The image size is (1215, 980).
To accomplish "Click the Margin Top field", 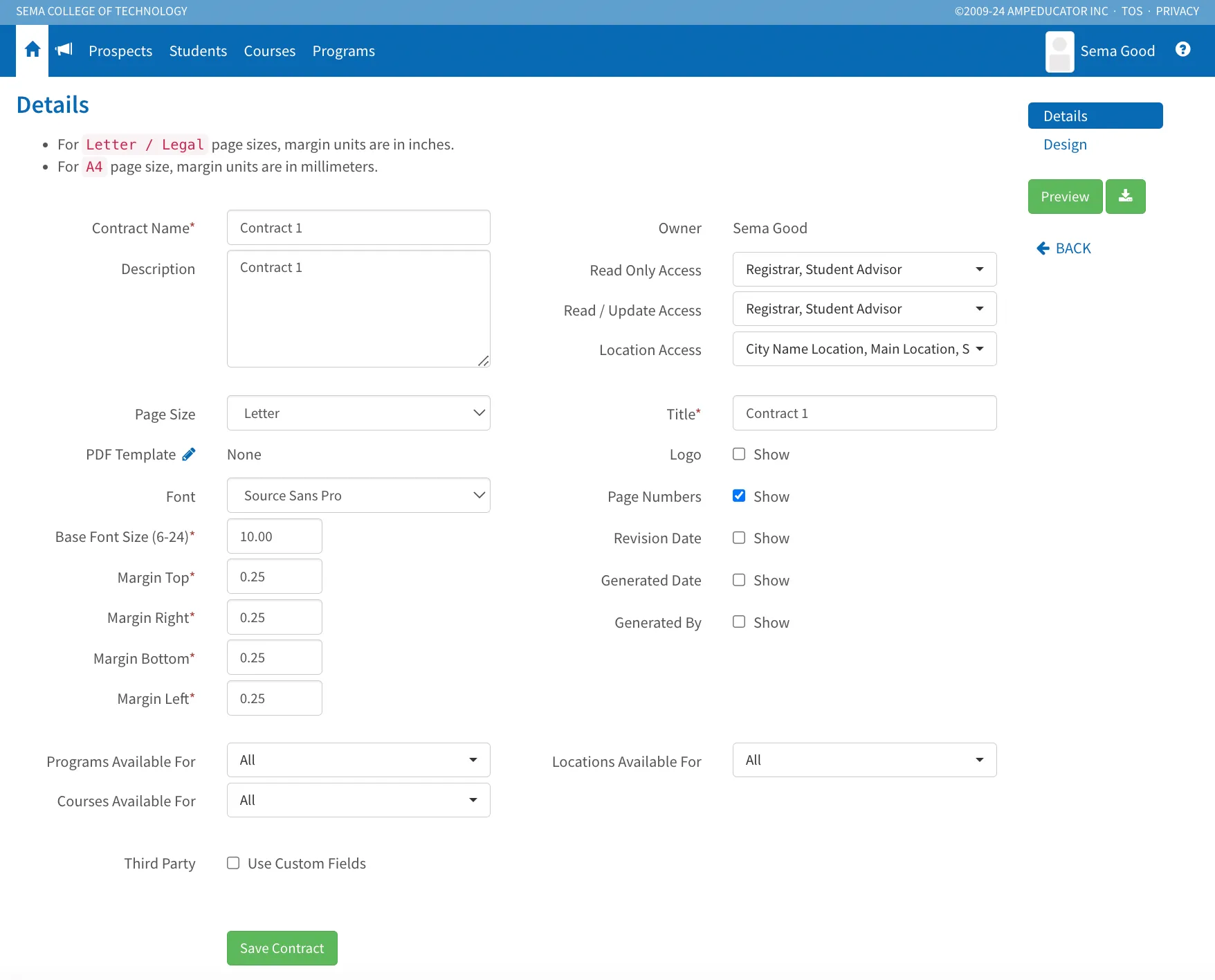I will coord(274,577).
